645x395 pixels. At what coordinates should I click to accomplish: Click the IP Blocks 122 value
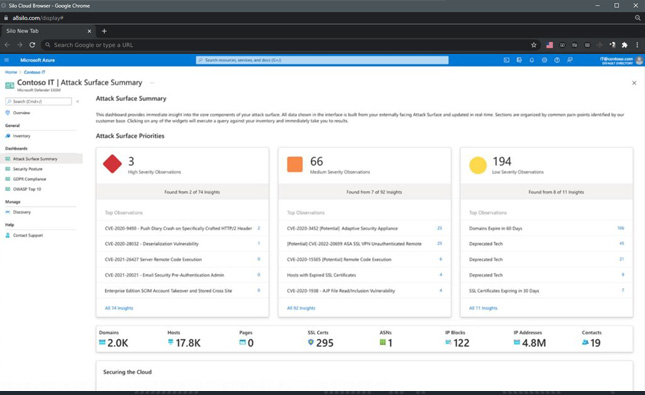tap(461, 343)
